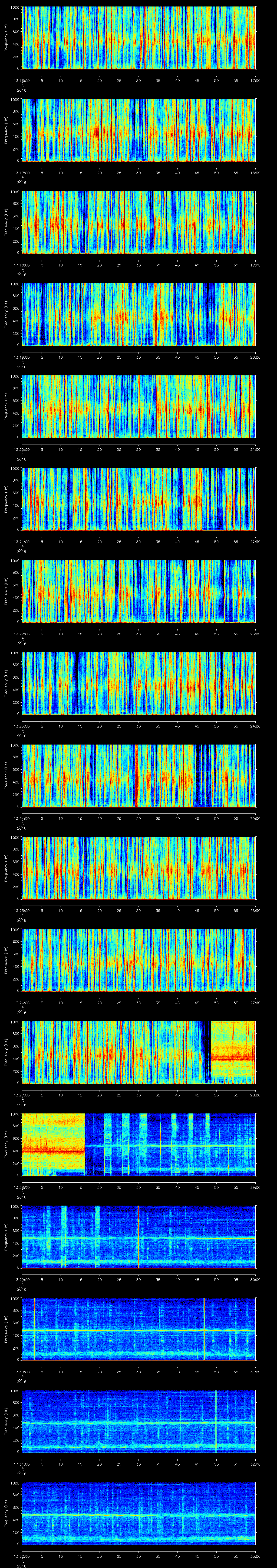
Task: Select the 13:25:00 start time label
Action: pyautogui.click(x=22, y=910)
